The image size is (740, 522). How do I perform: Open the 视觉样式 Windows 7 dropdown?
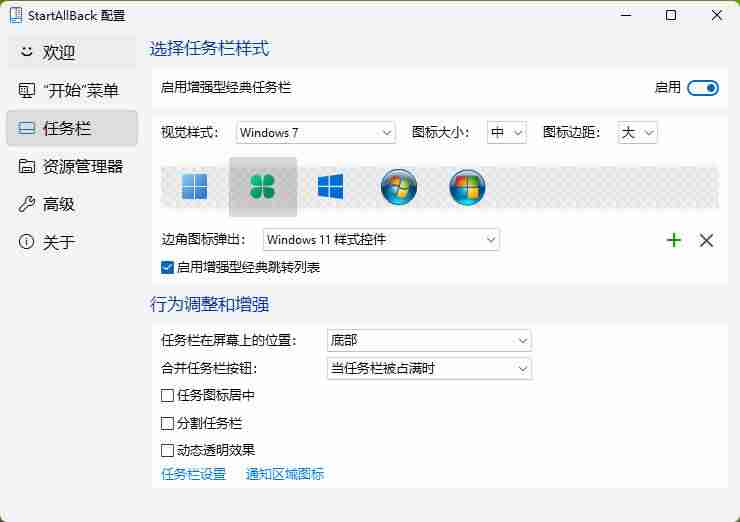pyautogui.click(x=316, y=133)
